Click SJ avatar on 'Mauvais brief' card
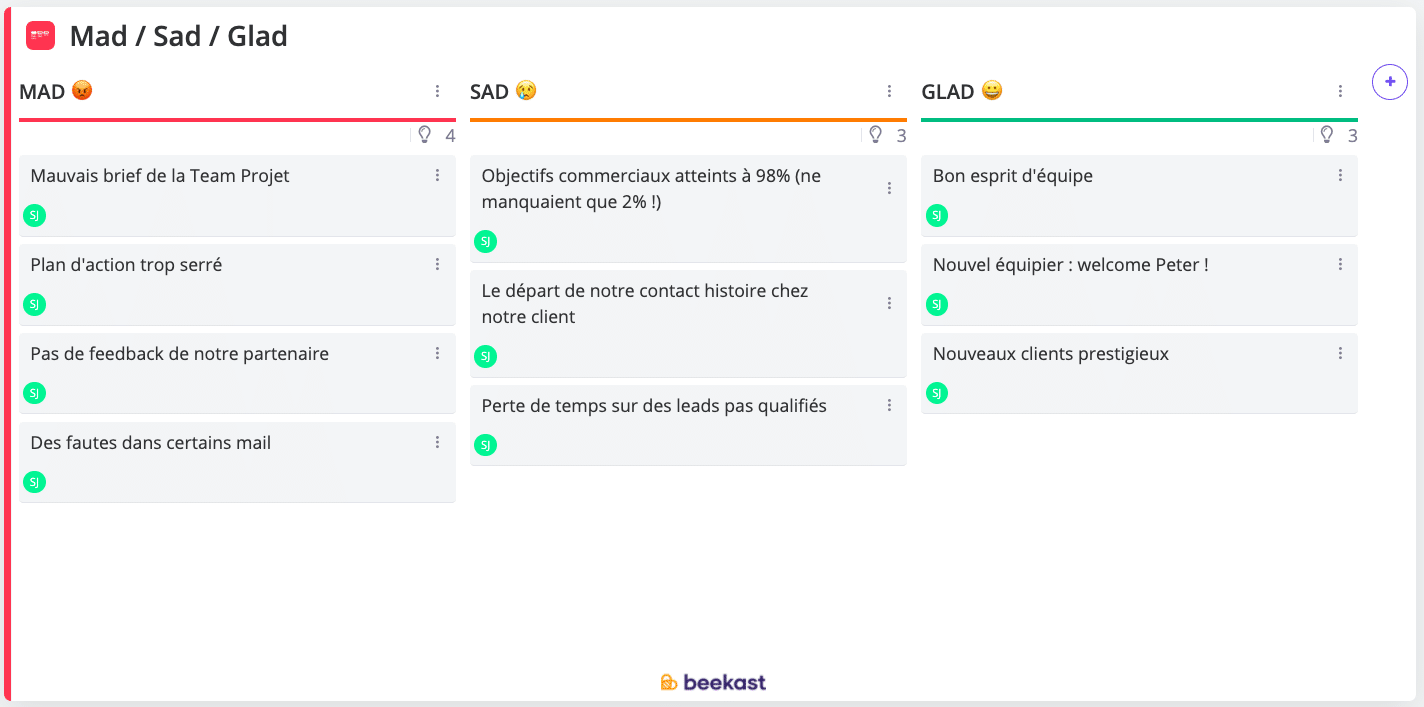The width and height of the screenshot is (1424, 707). point(35,215)
